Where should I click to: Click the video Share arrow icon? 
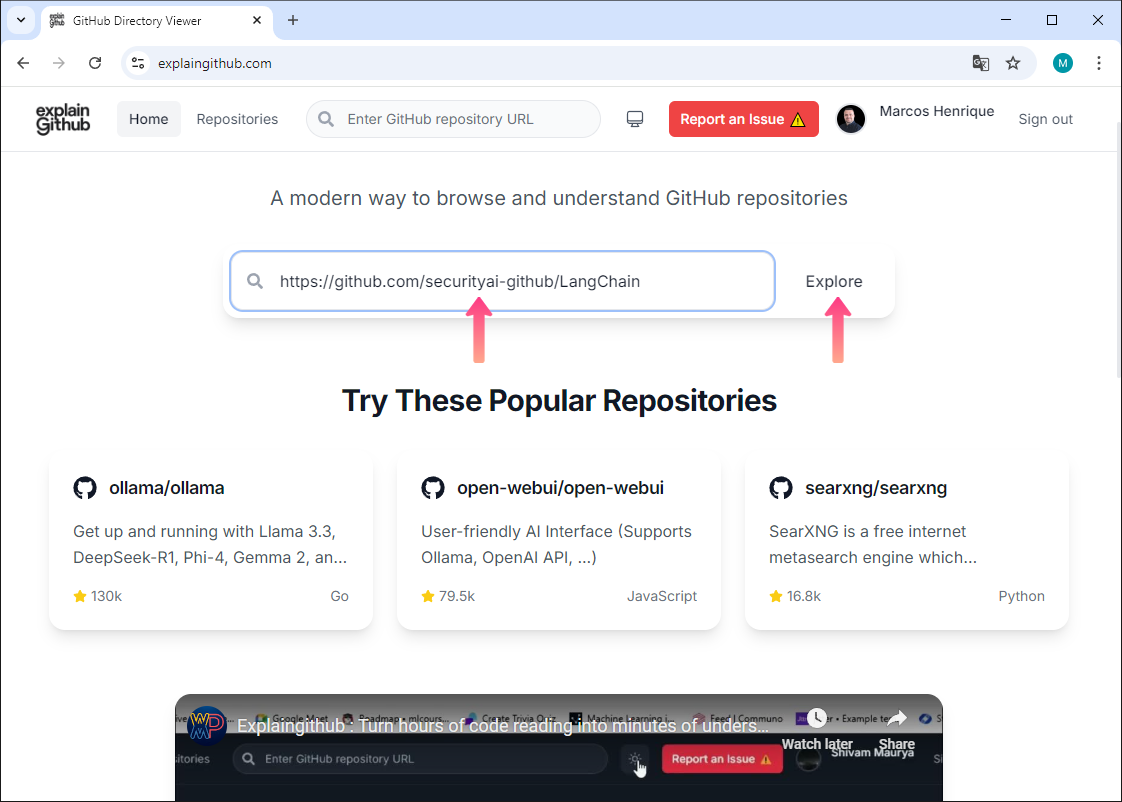point(897,718)
